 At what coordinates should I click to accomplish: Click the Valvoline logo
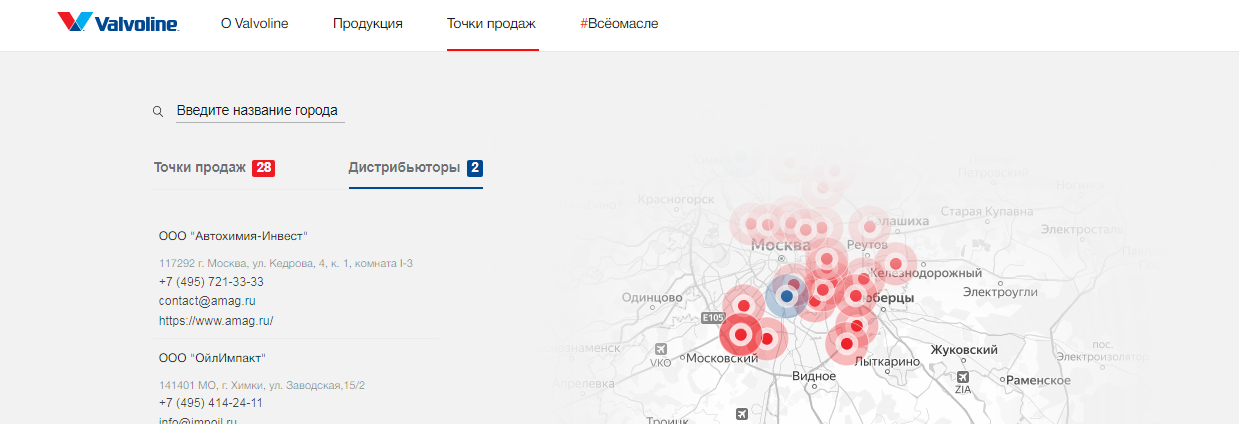click(118, 23)
